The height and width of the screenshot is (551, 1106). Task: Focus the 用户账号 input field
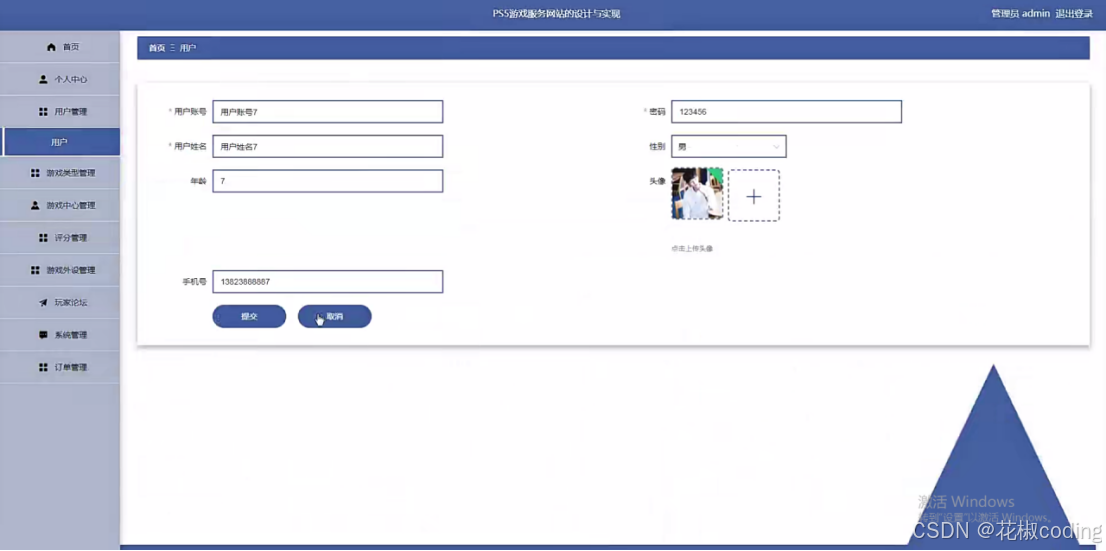point(327,111)
